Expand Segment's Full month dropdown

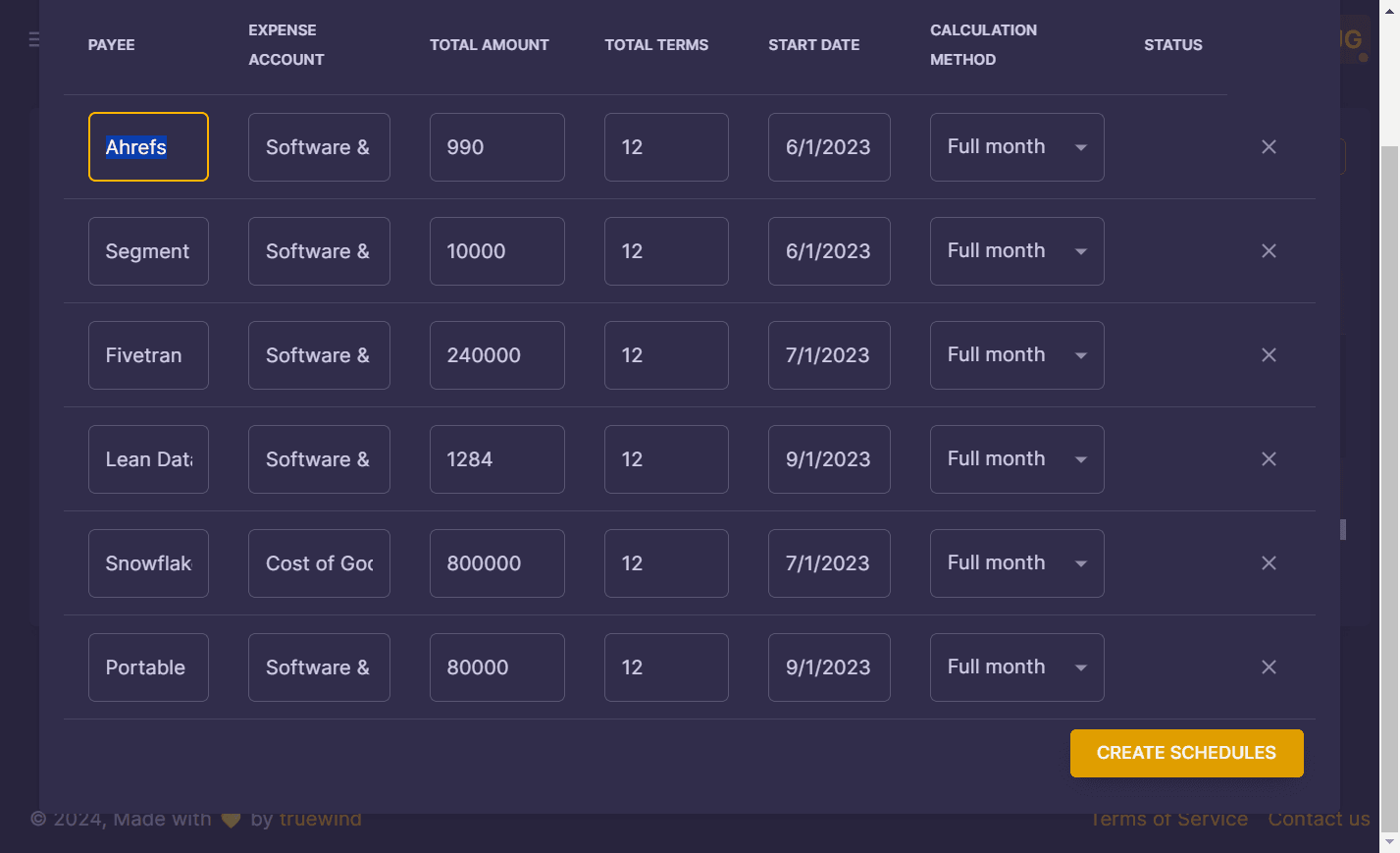coord(1016,251)
